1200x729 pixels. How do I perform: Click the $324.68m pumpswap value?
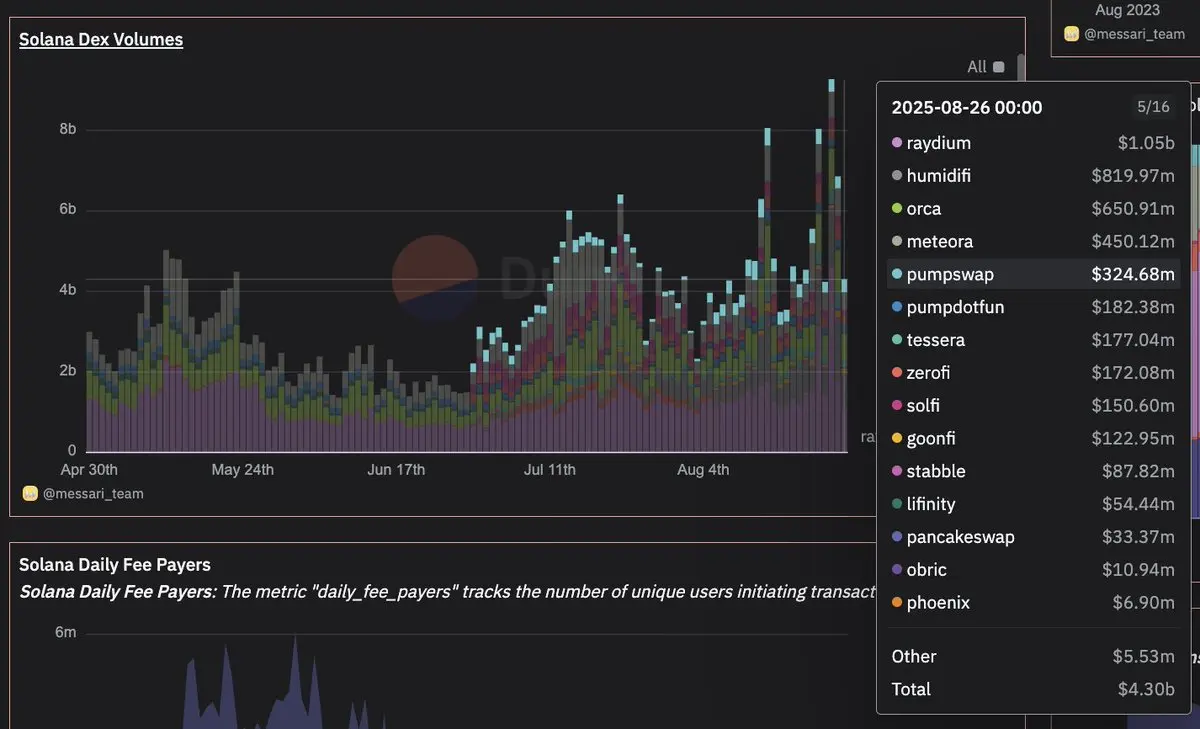coord(1133,274)
